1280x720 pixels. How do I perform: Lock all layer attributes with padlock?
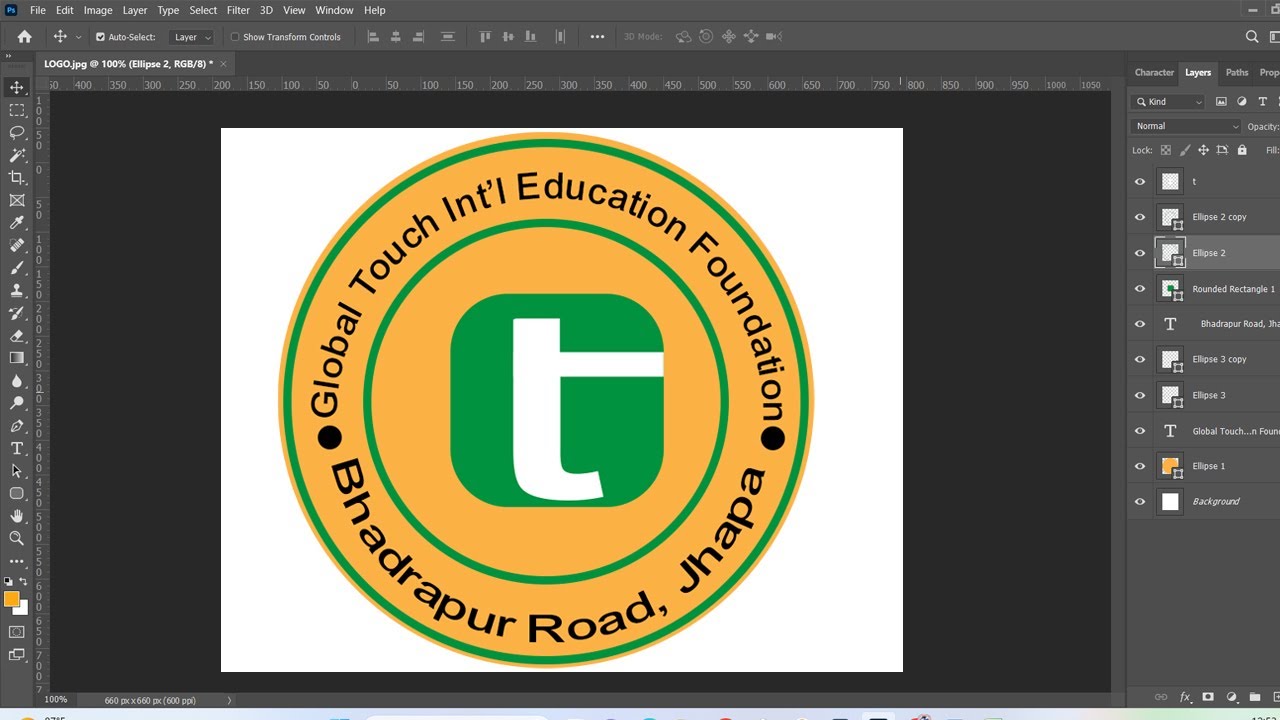pyautogui.click(x=1242, y=150)
